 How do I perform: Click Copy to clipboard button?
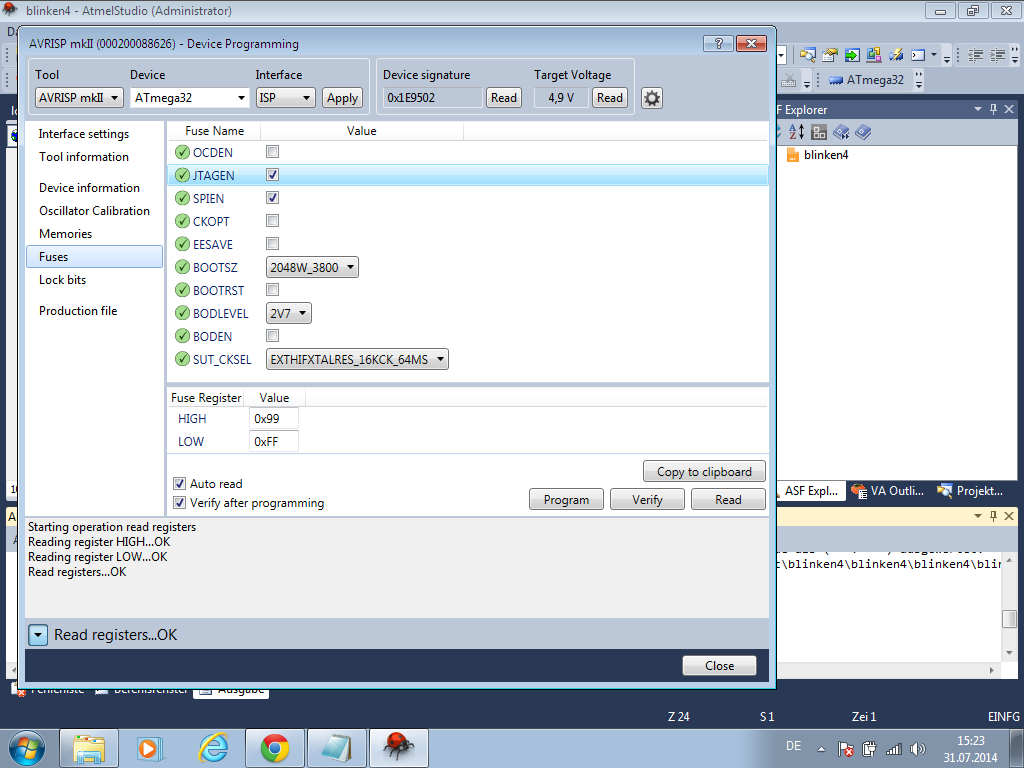704,472
